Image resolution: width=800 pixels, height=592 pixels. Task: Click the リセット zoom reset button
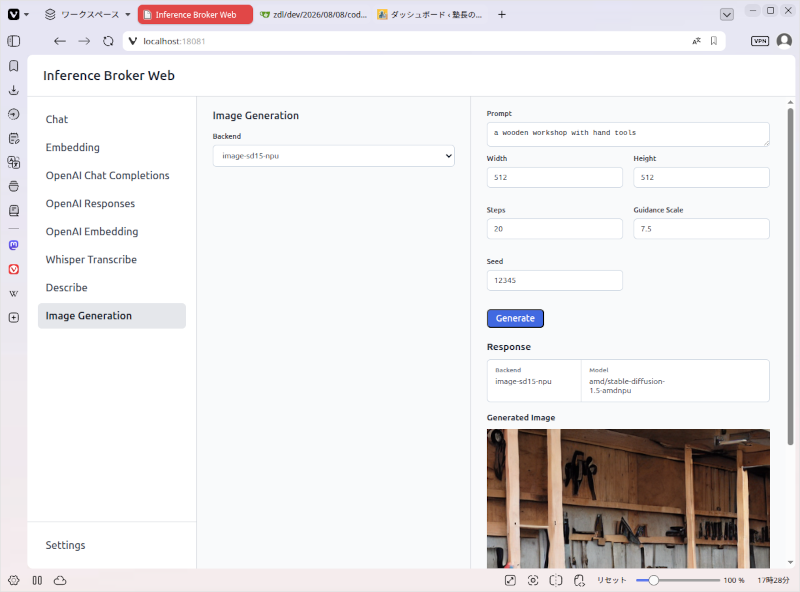click(x=611, y=580)
